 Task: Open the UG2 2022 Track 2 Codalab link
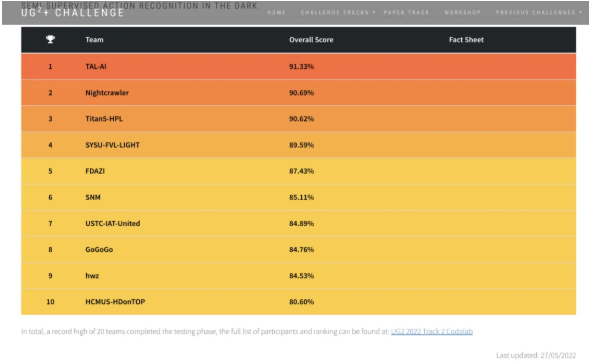[x=432, y=332]
